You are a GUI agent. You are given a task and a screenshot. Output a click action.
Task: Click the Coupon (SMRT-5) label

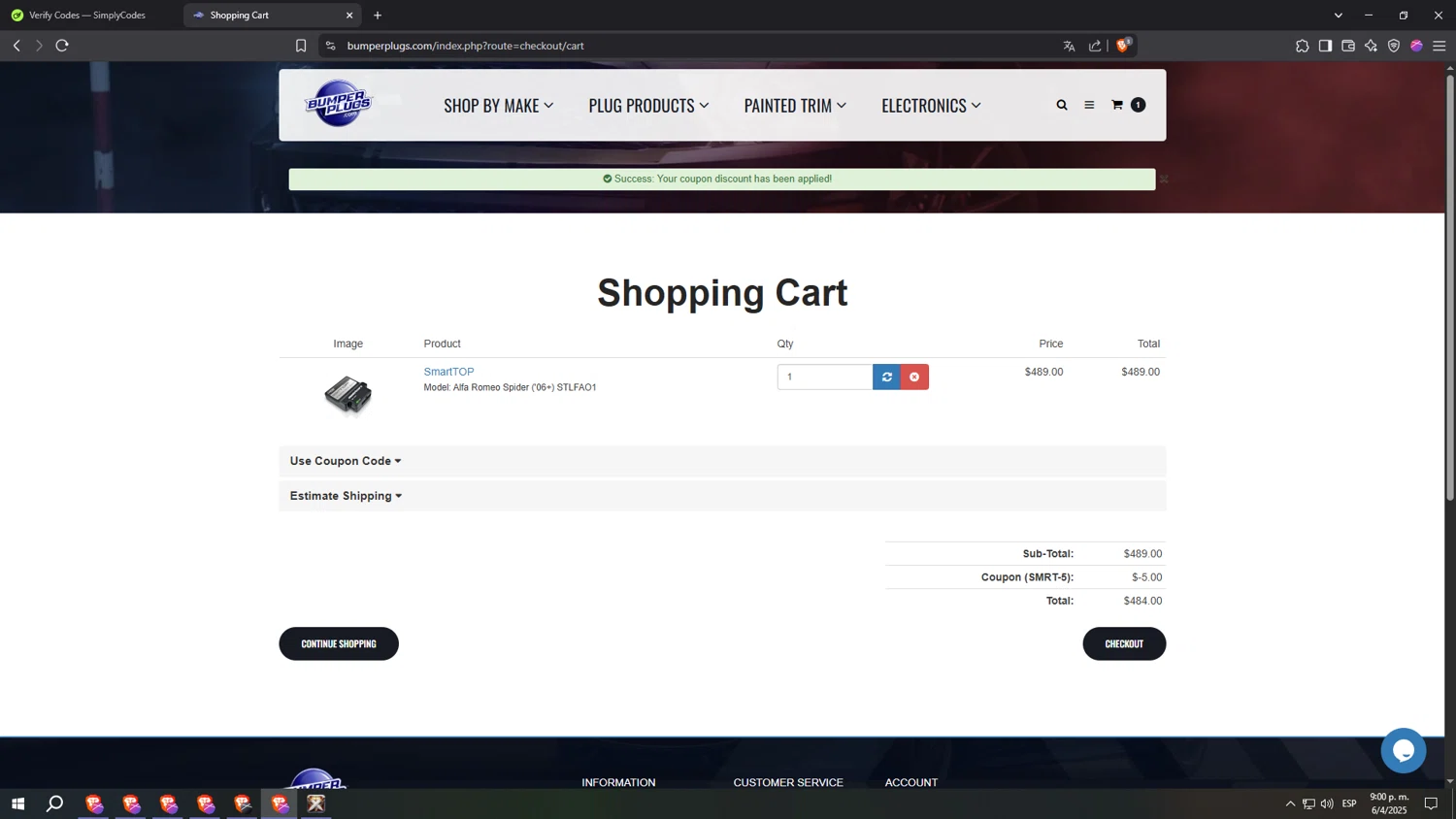pos(1027,577)
